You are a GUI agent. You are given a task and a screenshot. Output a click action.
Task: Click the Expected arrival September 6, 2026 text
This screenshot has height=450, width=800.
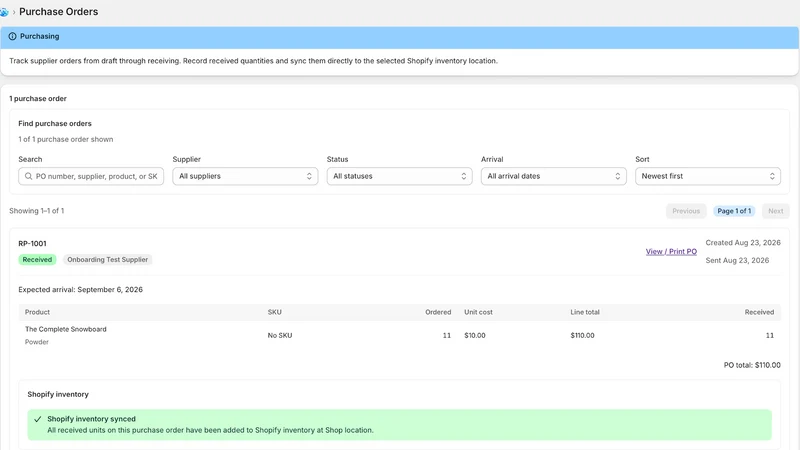coord(81,289)
